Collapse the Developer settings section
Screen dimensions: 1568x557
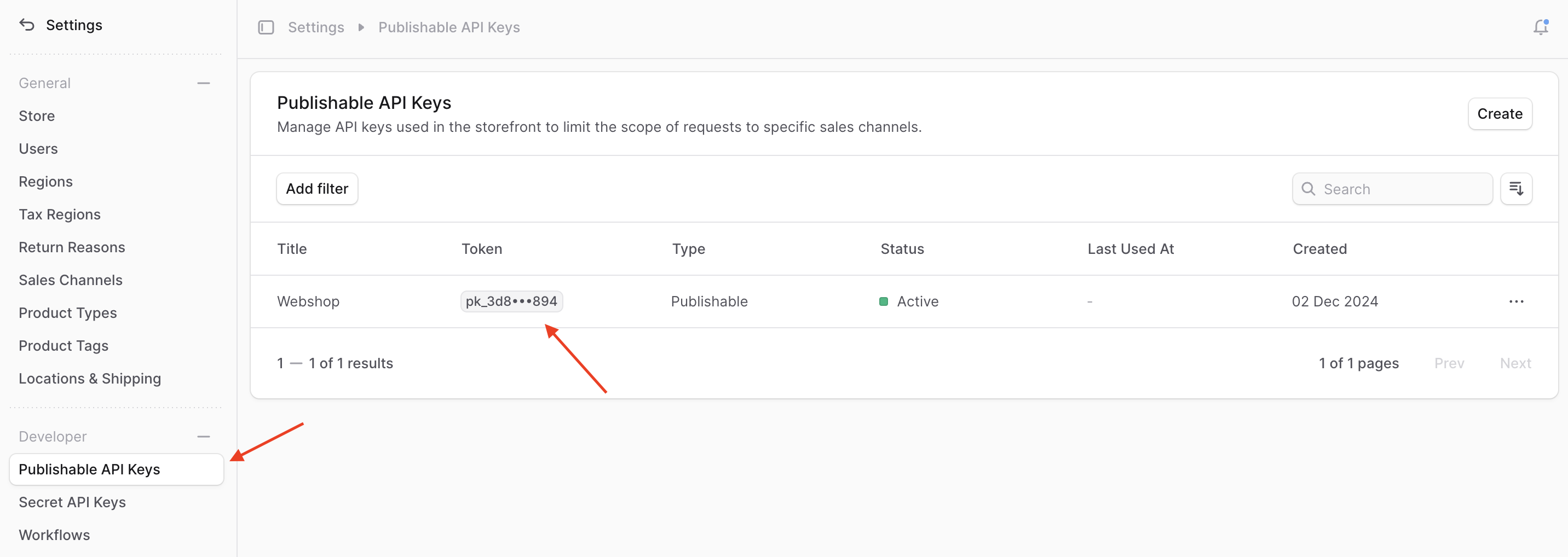pyautogui.click(x=203, y=437)
